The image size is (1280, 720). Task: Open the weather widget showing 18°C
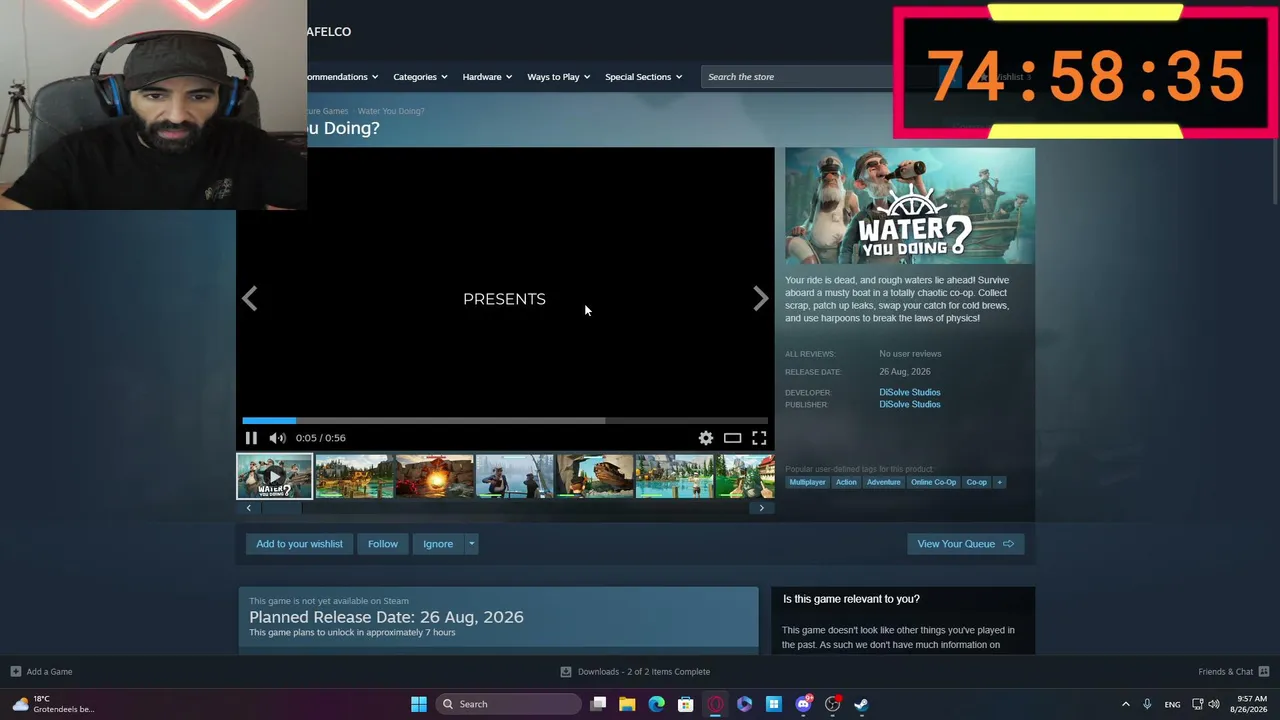54,704
